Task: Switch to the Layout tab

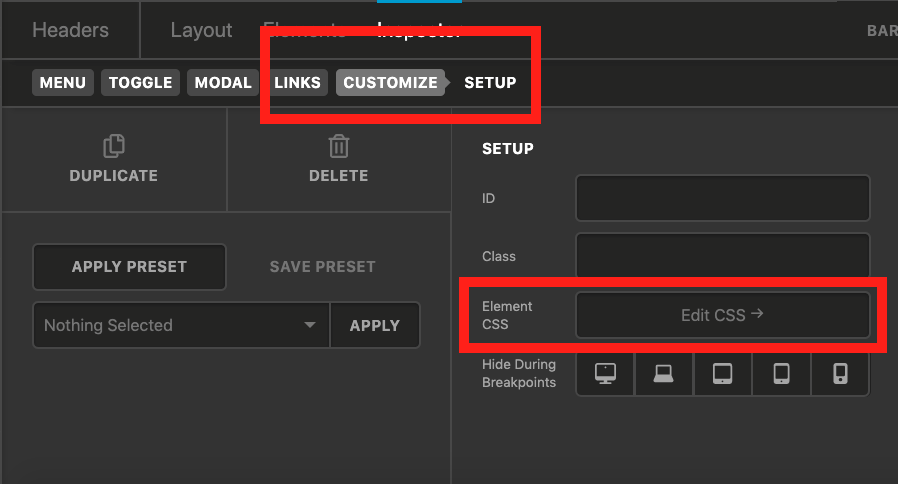Action: (201, 30)
